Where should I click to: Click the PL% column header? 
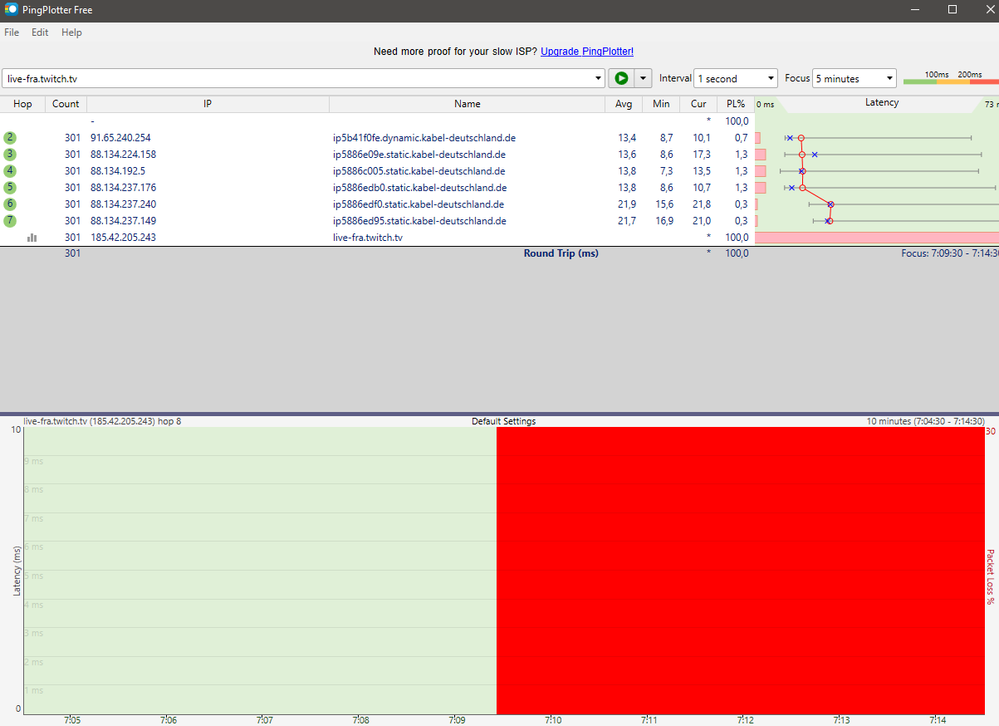tap(736, 104)
